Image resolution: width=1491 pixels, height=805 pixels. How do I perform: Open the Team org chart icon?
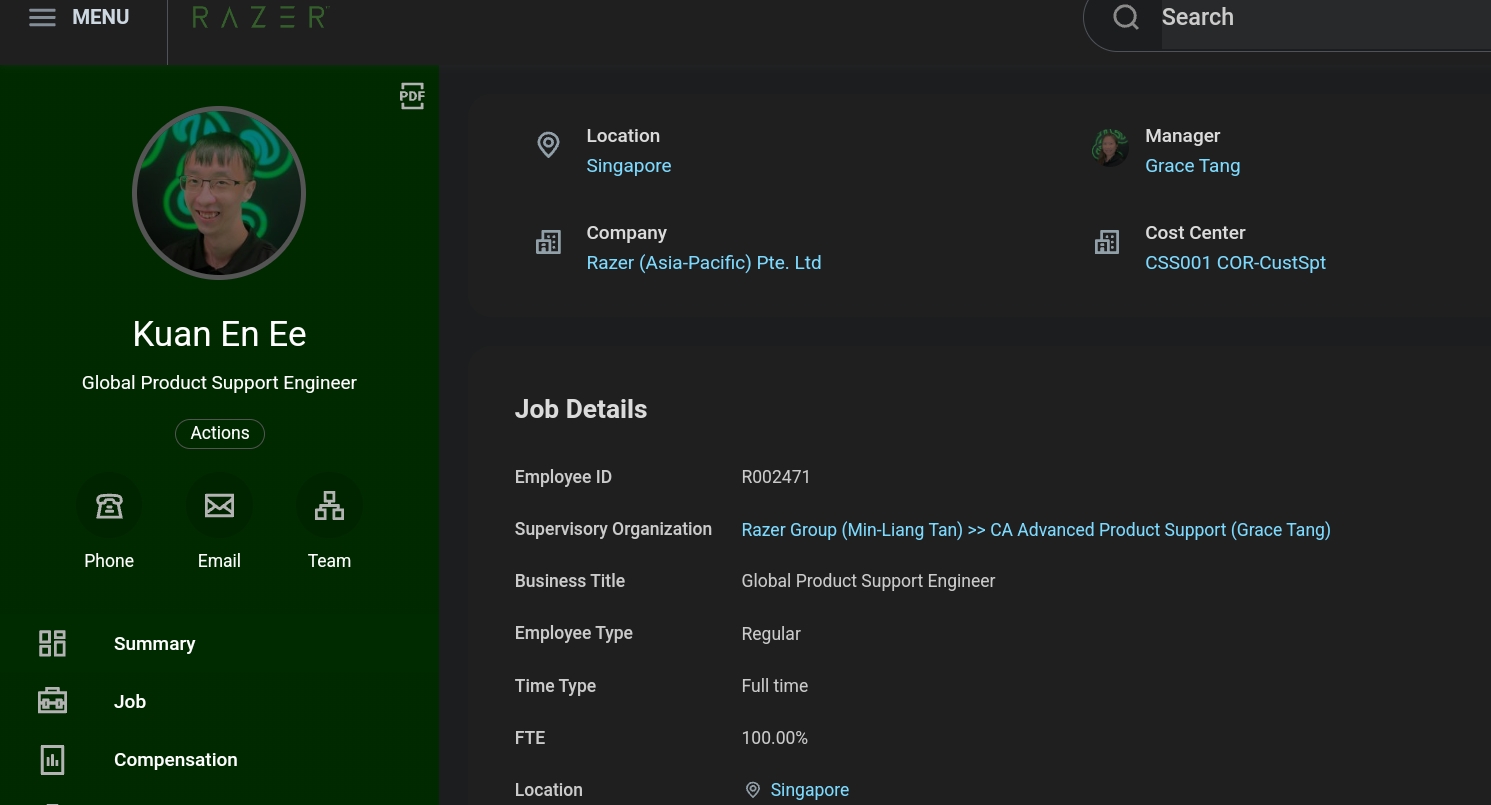pyautogui.click(x=329, y=506)
